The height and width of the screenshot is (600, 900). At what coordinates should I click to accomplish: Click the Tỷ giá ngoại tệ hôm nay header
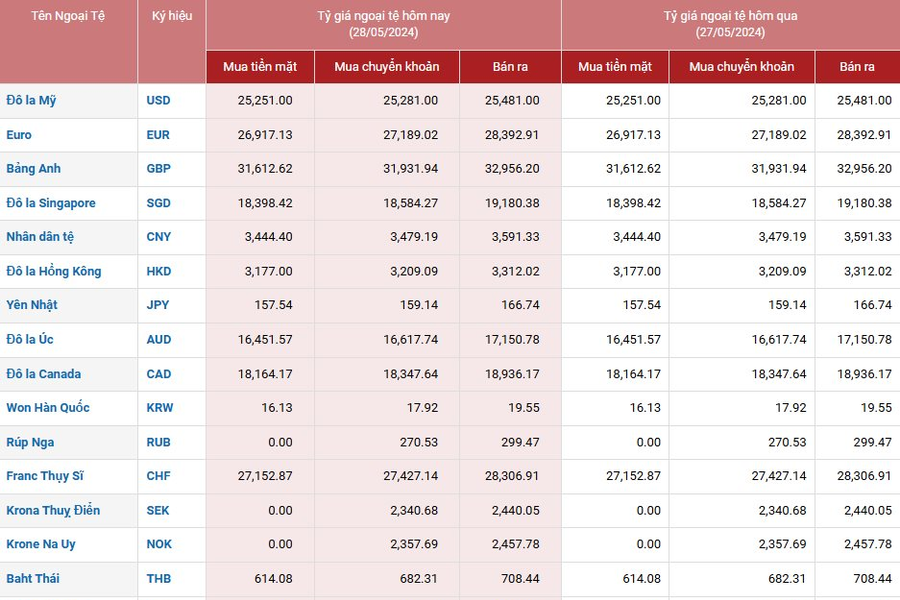[383, 24]
